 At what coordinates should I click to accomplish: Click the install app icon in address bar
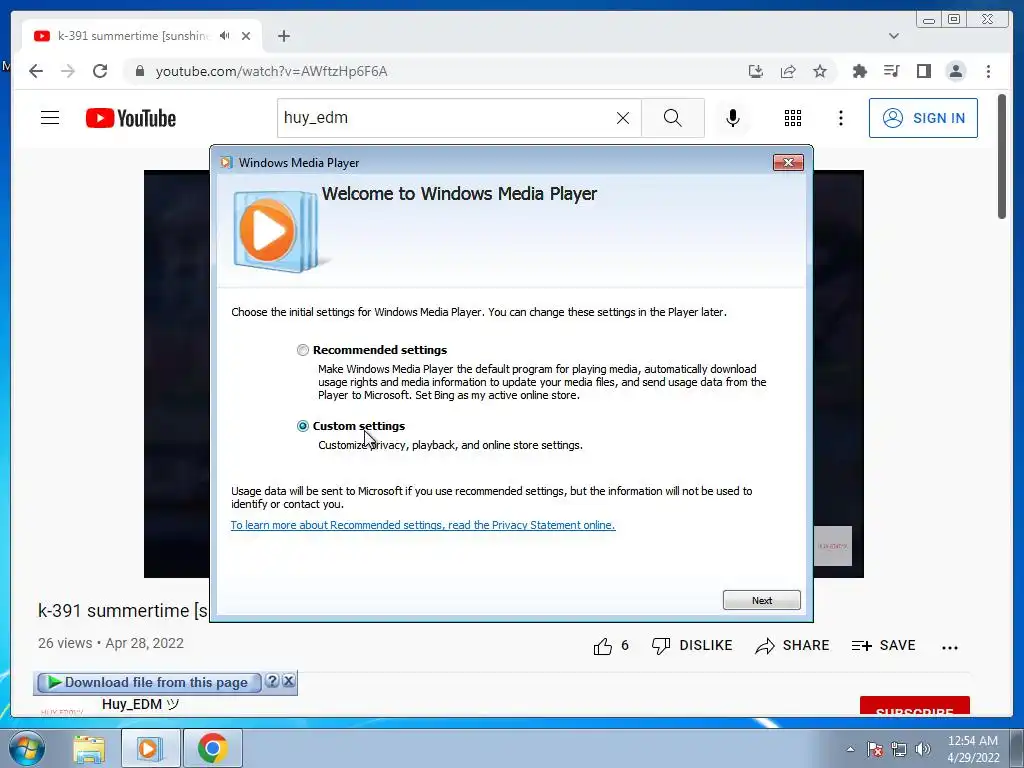[756, 71]
